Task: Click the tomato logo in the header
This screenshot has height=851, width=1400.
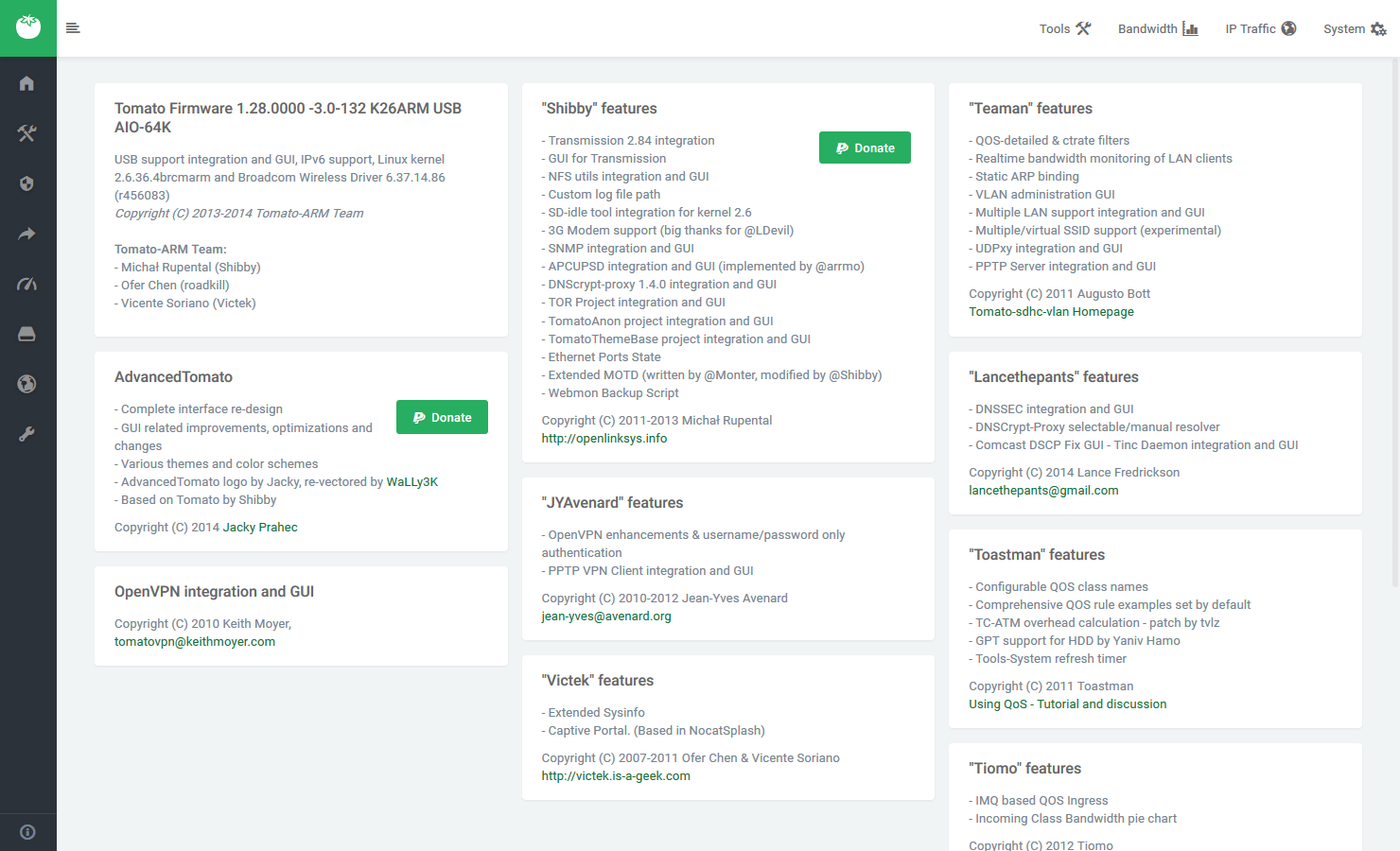Action: coord(28,27)
